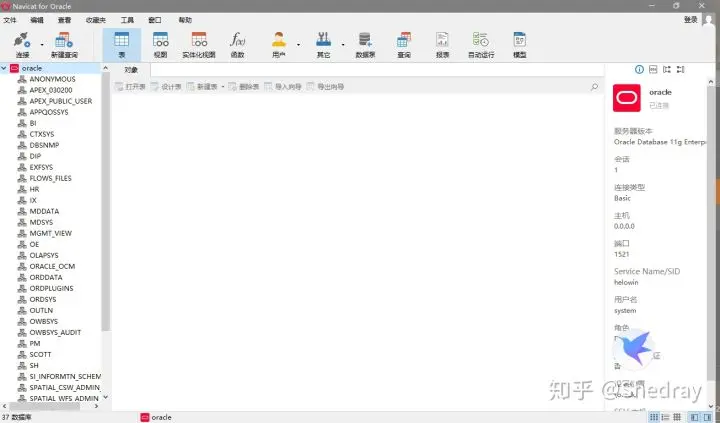The height and width of the screenshot is (423, 720).
Task: Click the 导出向导 (Export Wizard) button
Action: 325,86
